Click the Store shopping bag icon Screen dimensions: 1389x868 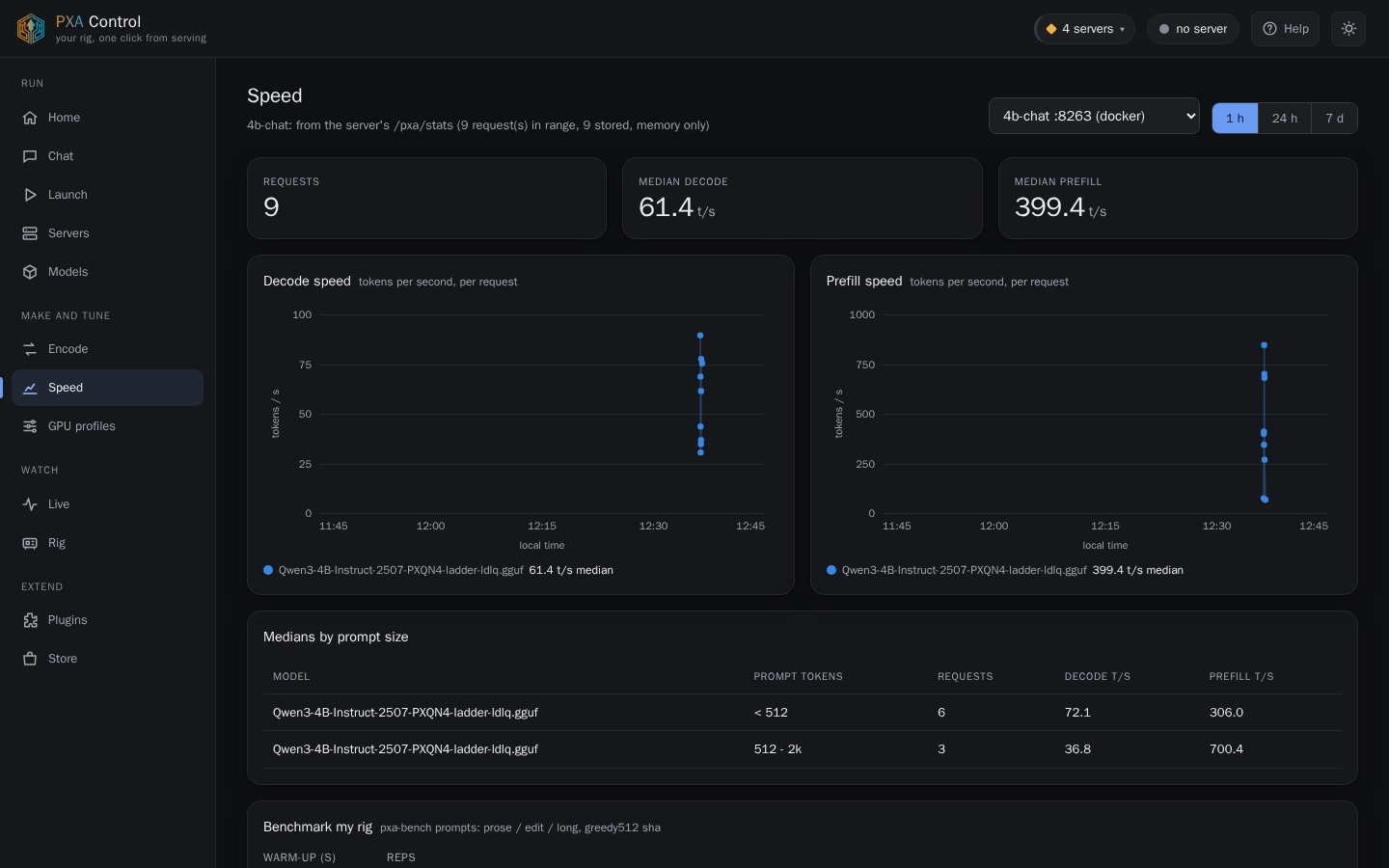[x=30, y=659]
